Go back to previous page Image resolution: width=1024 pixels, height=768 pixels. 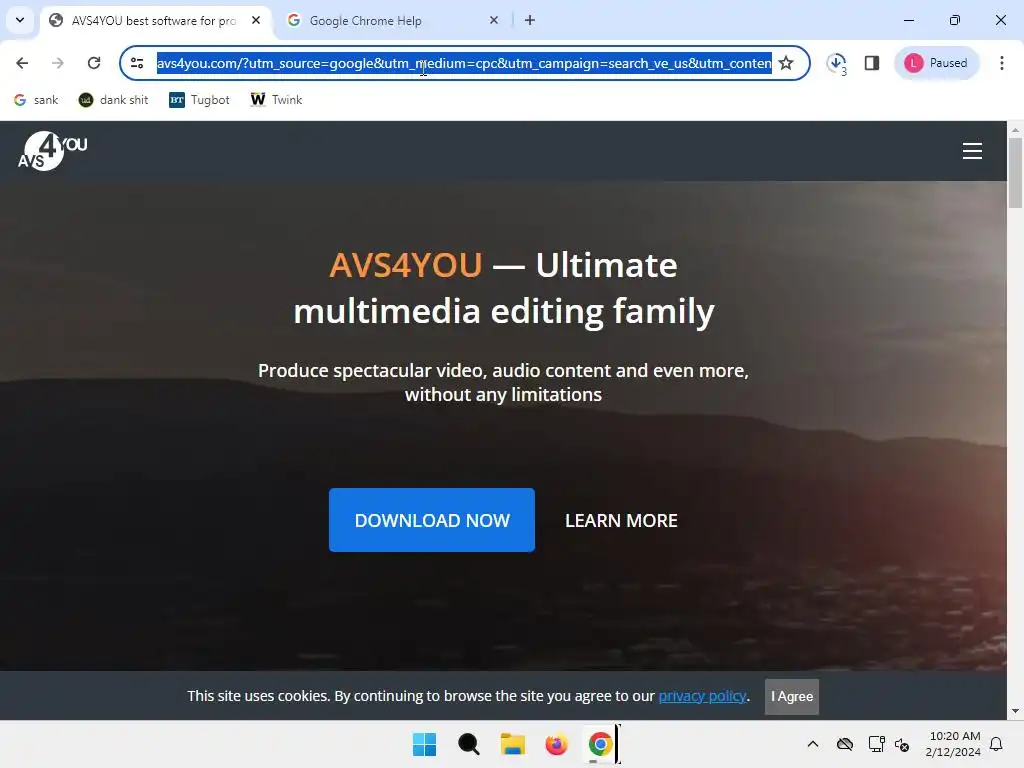22,63
